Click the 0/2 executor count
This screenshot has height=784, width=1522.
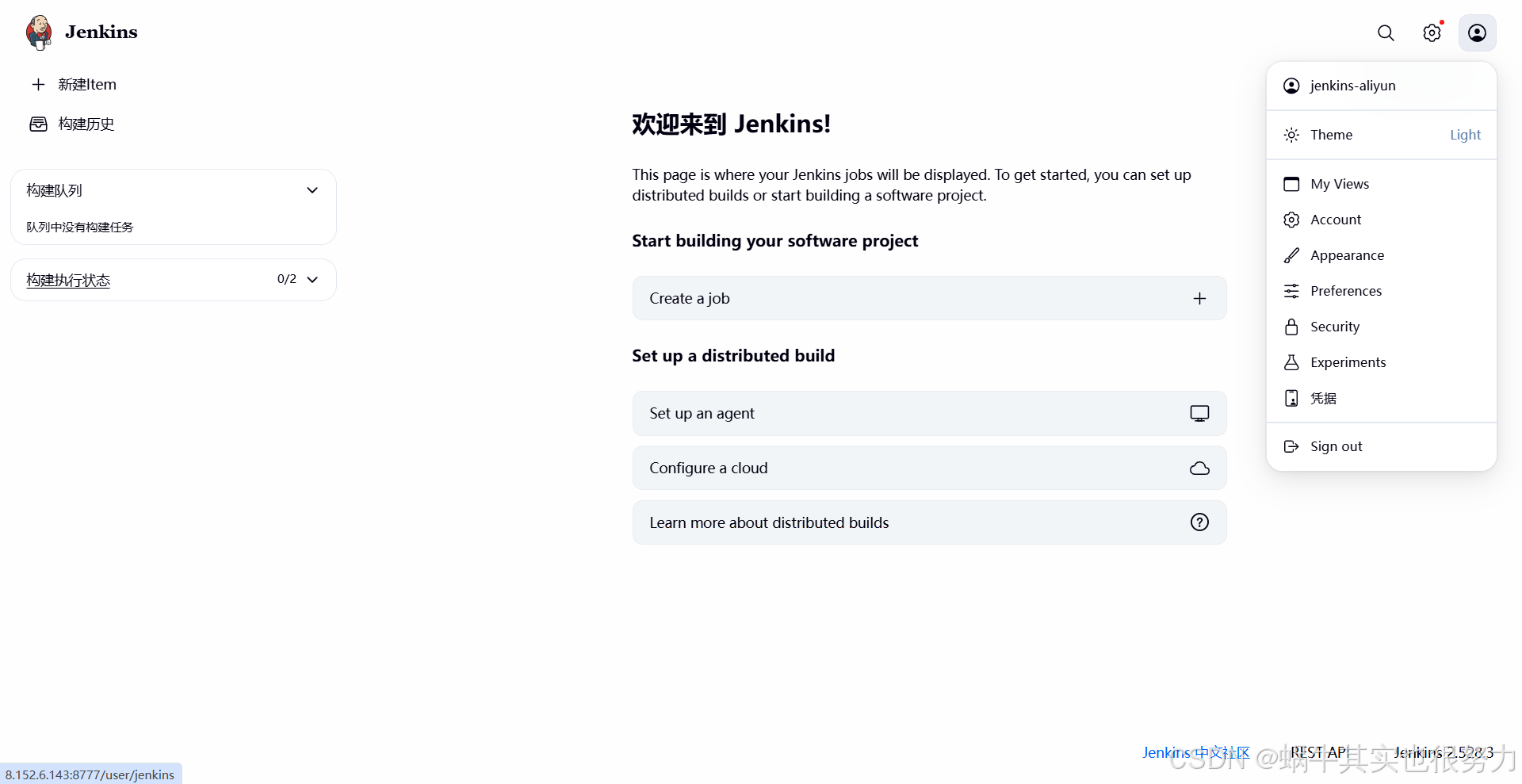click(x=287, y=279)
